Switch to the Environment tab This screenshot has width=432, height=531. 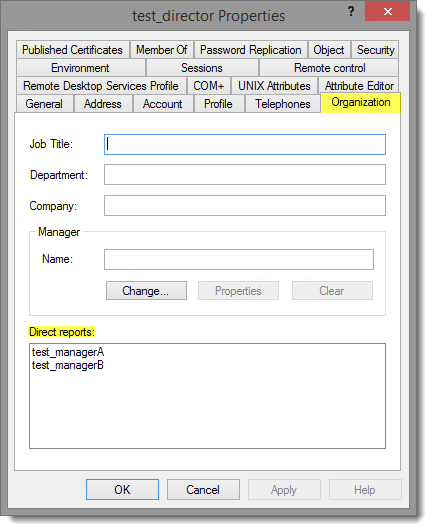[81, 68]
